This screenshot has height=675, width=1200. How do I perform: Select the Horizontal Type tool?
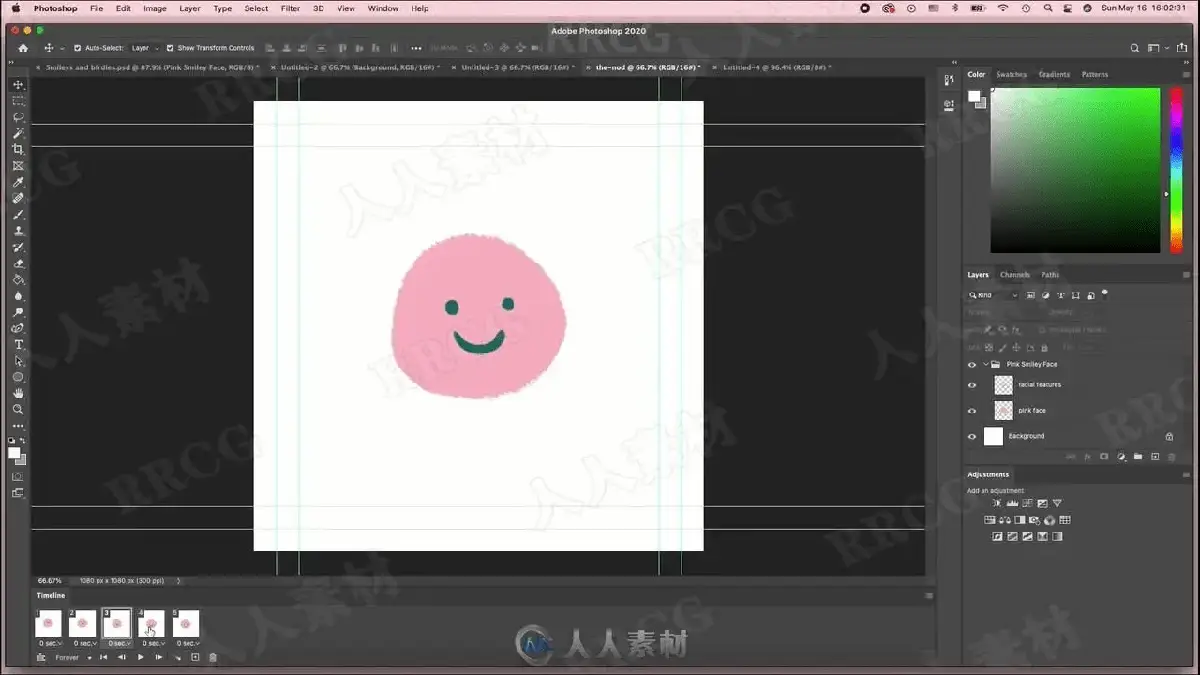pyautogui.click(x=18, y=345)
